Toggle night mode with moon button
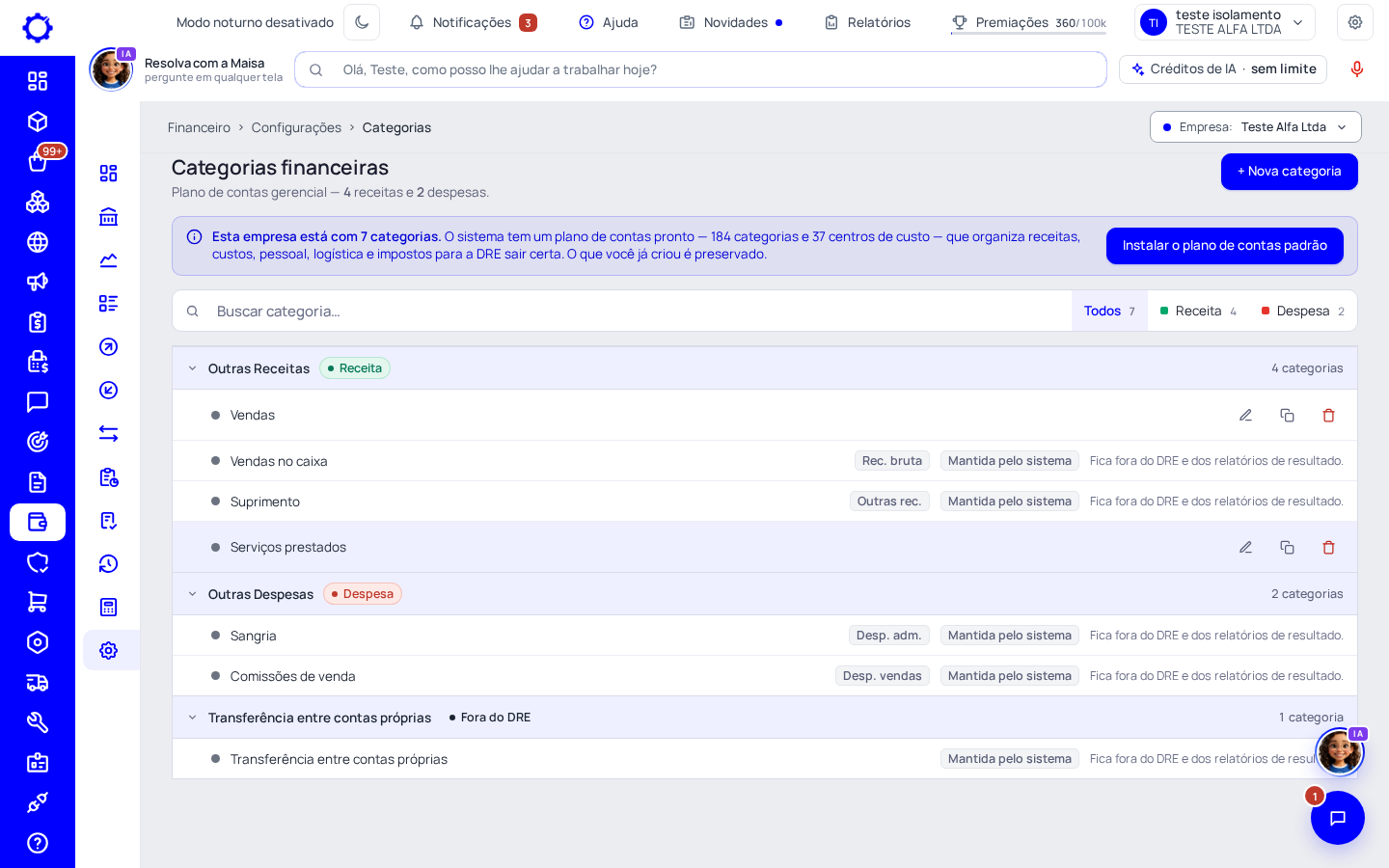 tap(362, 22)
